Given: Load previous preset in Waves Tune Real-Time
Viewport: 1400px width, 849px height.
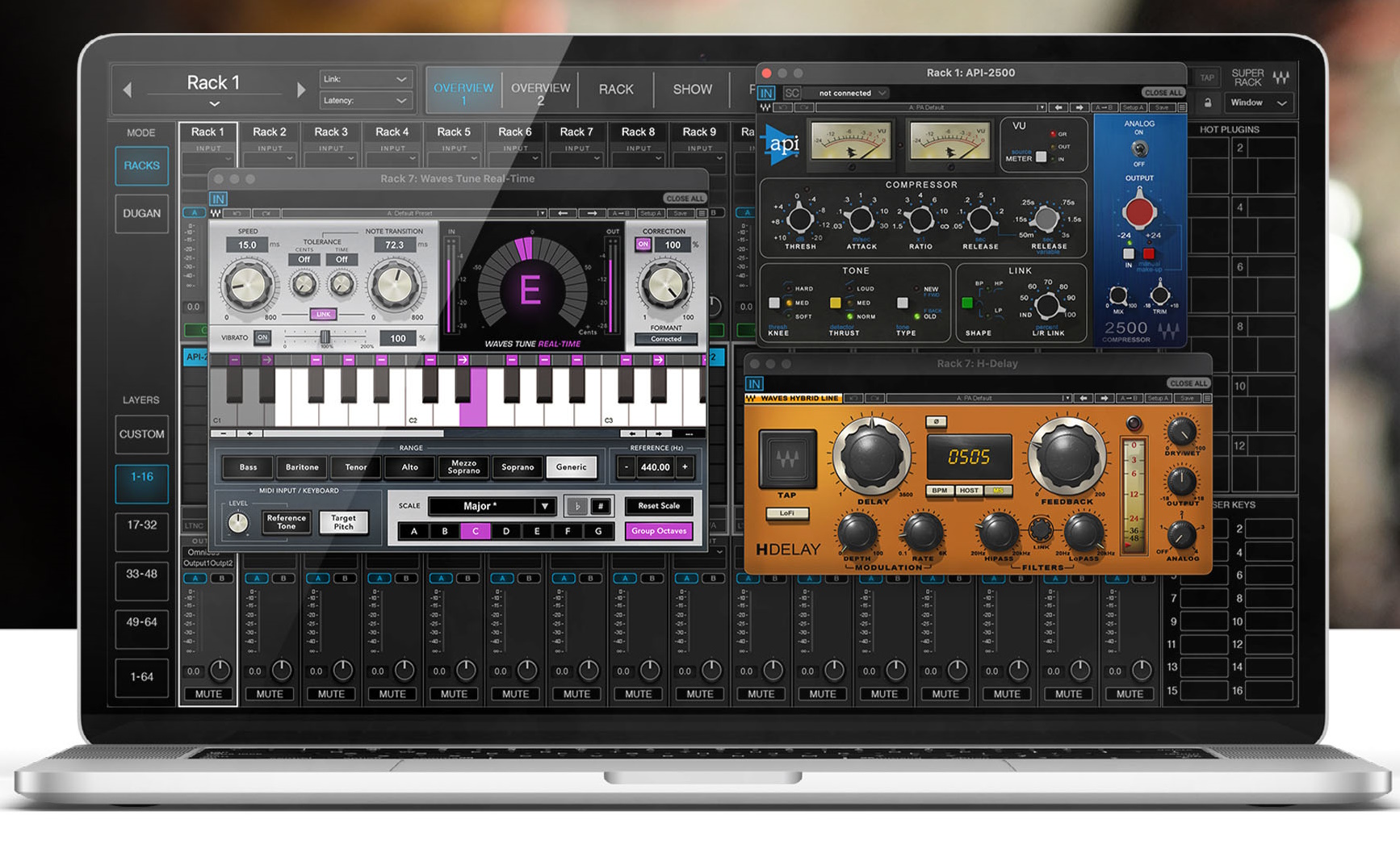Looking at the screenshot, I should pyautogui.click(x=563, y=213).
